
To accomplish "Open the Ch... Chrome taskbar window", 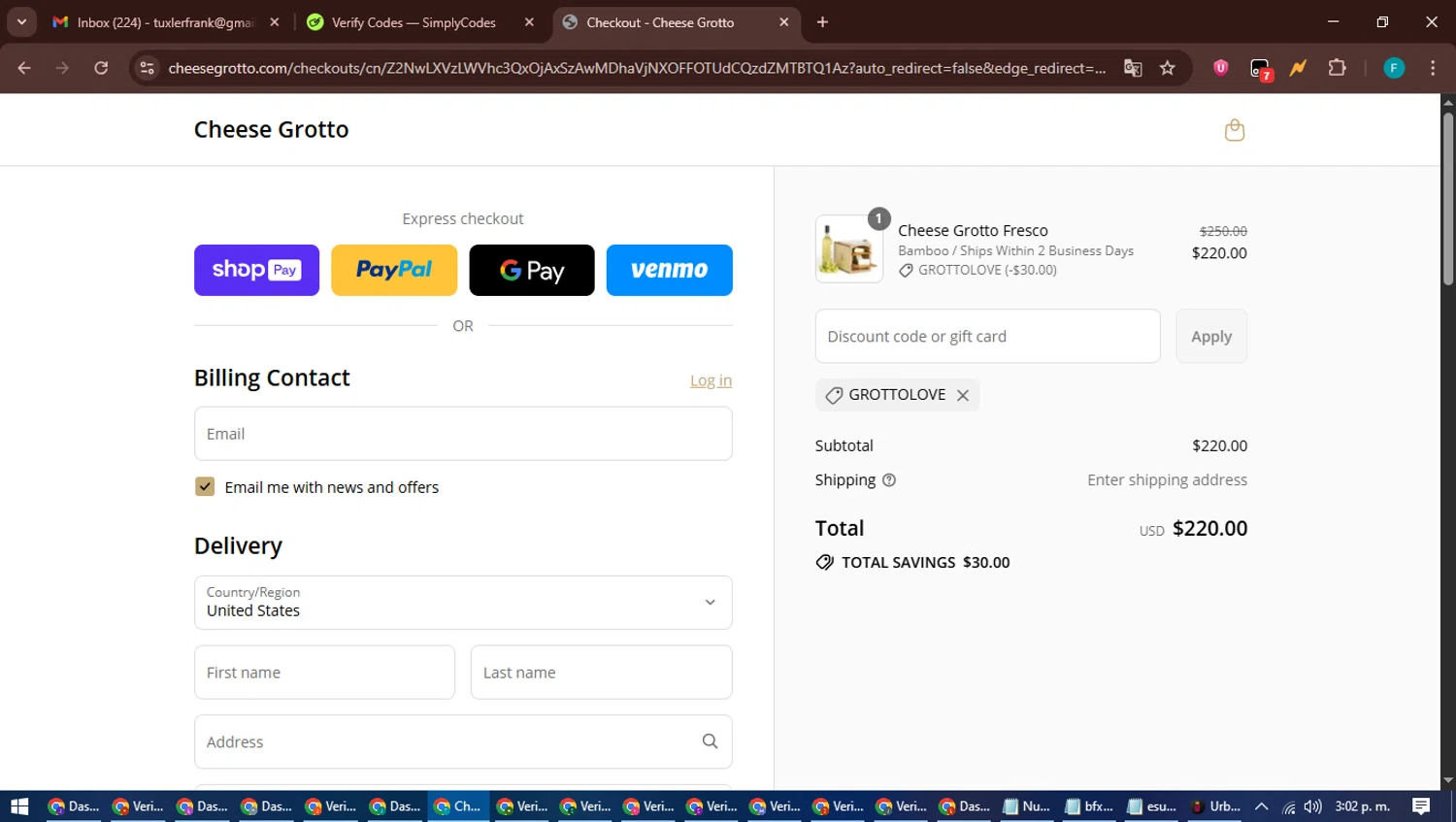I will point(458,806).
